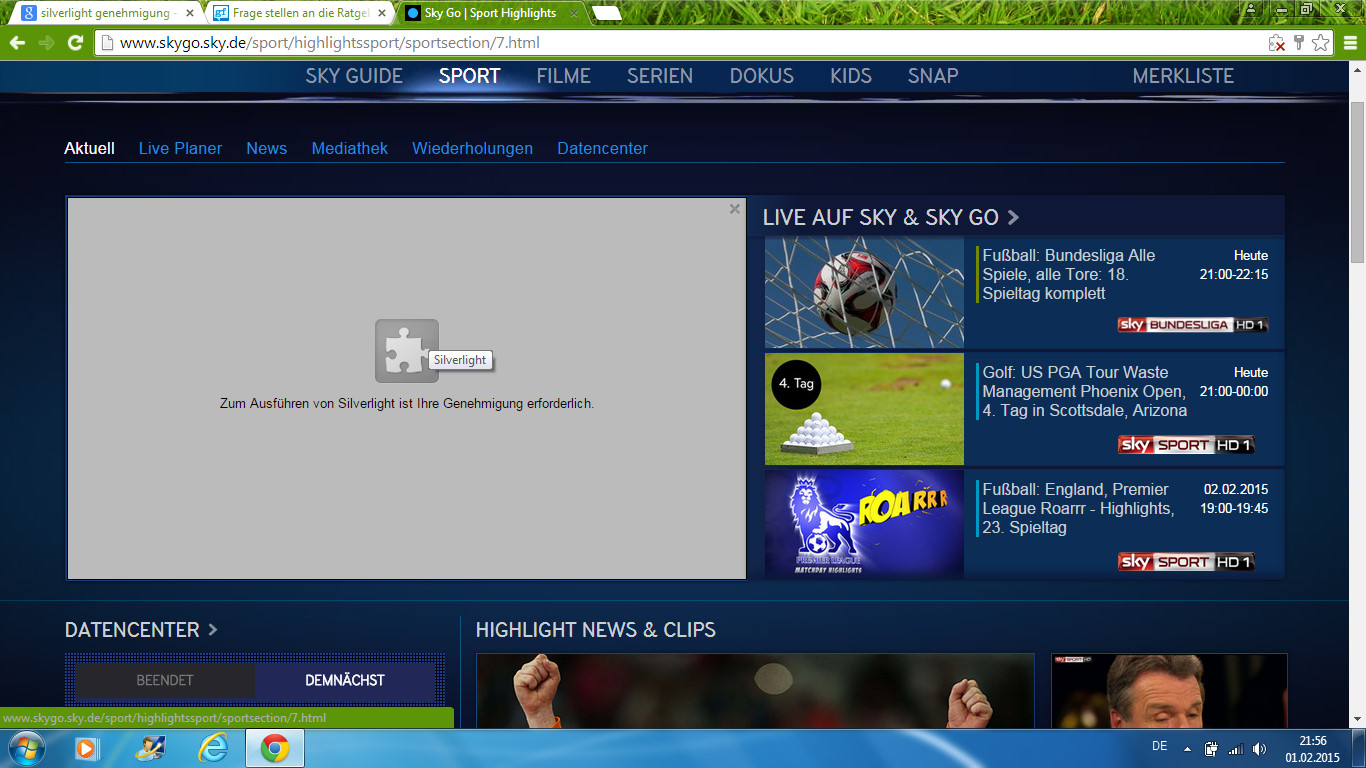Show hidden tray icons arrow
1366x768 pixels.
click(1187, 748)
